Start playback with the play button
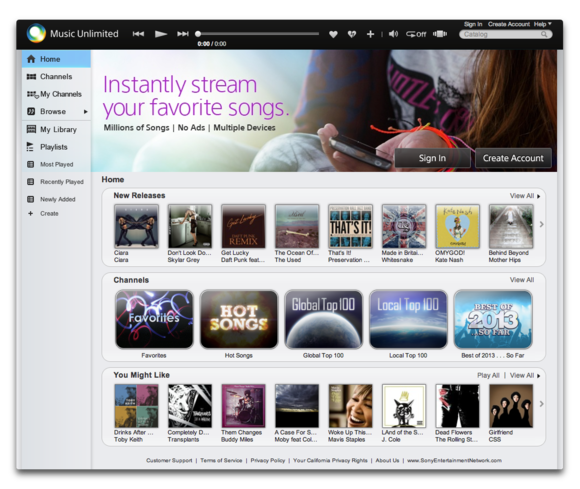The width and height of the screenshot is (580, 489). tap(161, 34)
